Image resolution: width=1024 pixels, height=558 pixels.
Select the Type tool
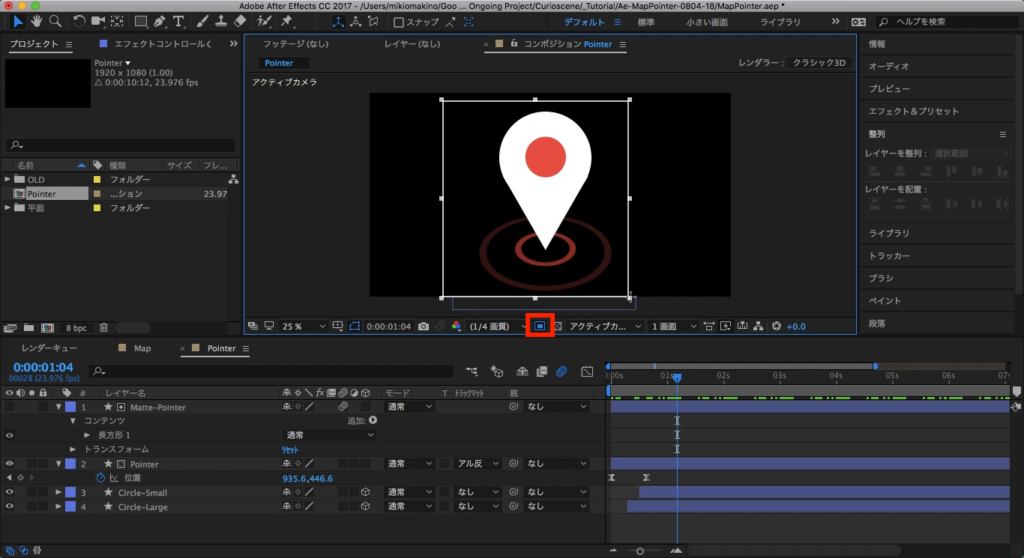tap(178, 21)
